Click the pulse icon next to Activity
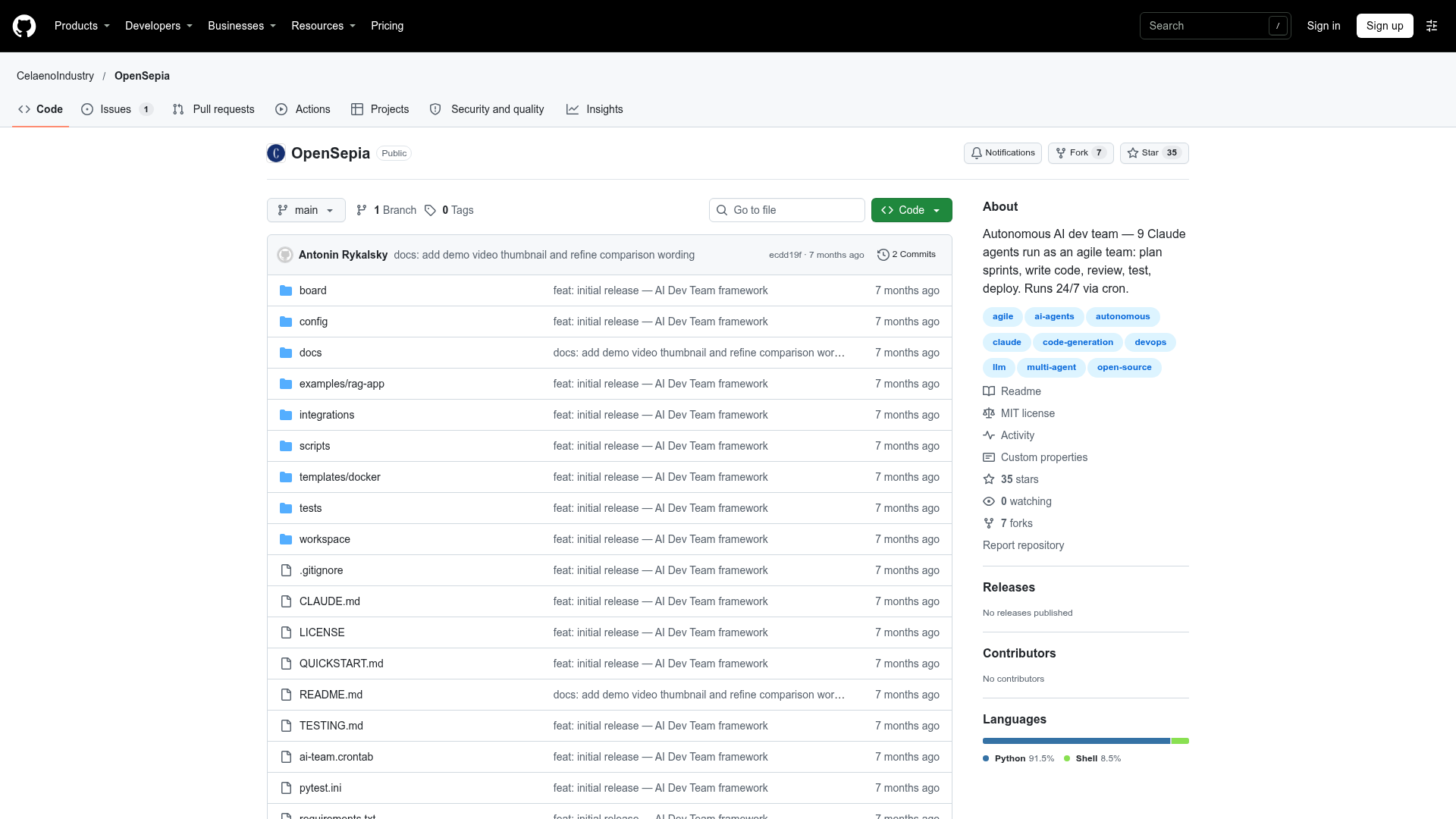The image size is (1456, 819). tap(989, 435)
